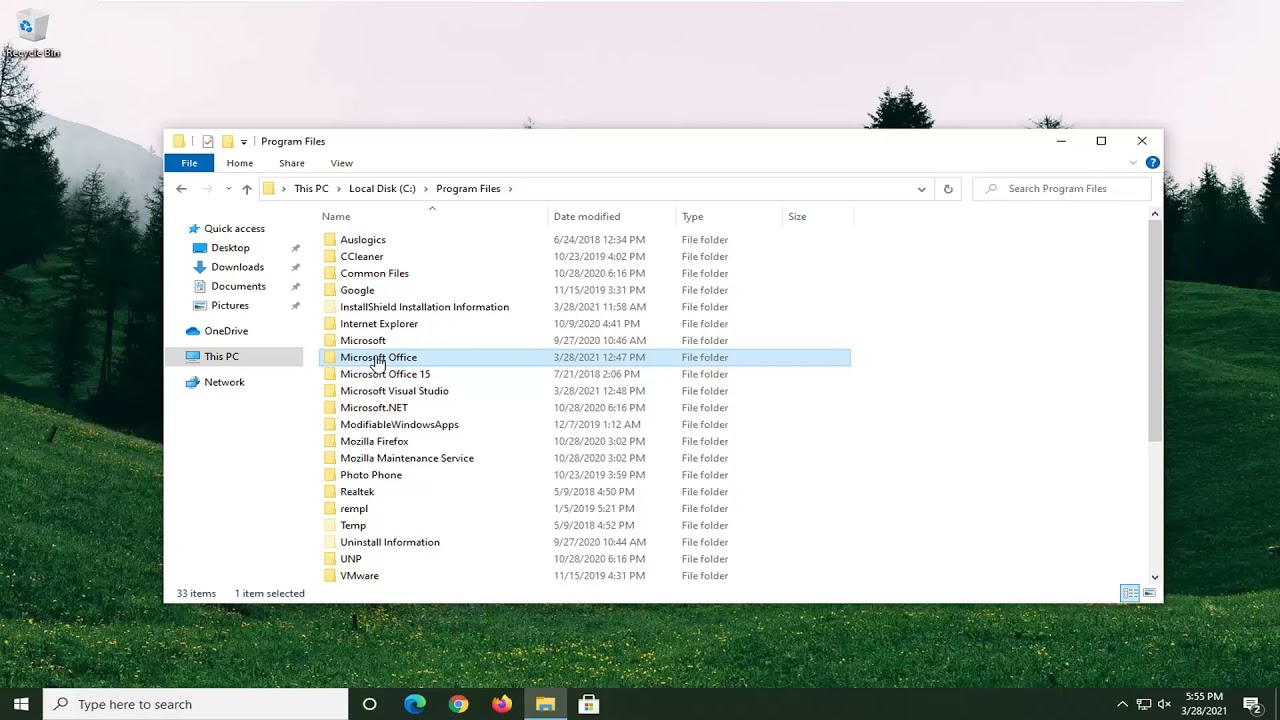Open the Help question mark icon
Screen dimensions: 1280x720
click(x=1152, y=163)
